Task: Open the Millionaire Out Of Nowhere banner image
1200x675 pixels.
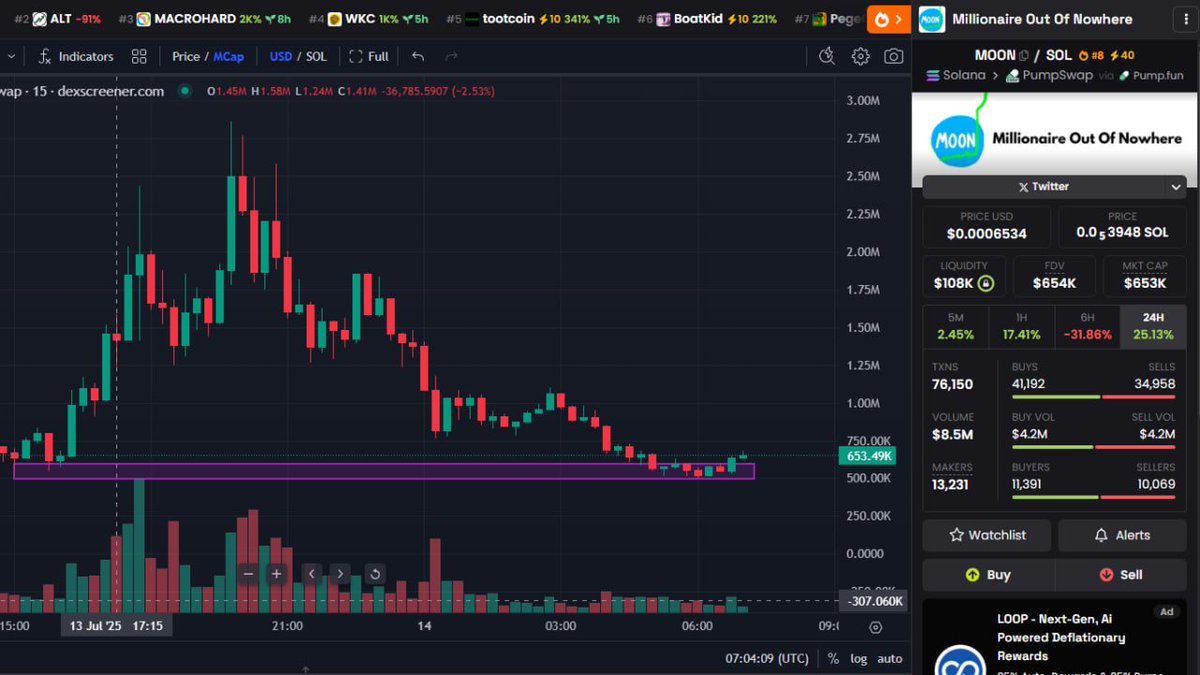Action: click(x=1055, y=139)
